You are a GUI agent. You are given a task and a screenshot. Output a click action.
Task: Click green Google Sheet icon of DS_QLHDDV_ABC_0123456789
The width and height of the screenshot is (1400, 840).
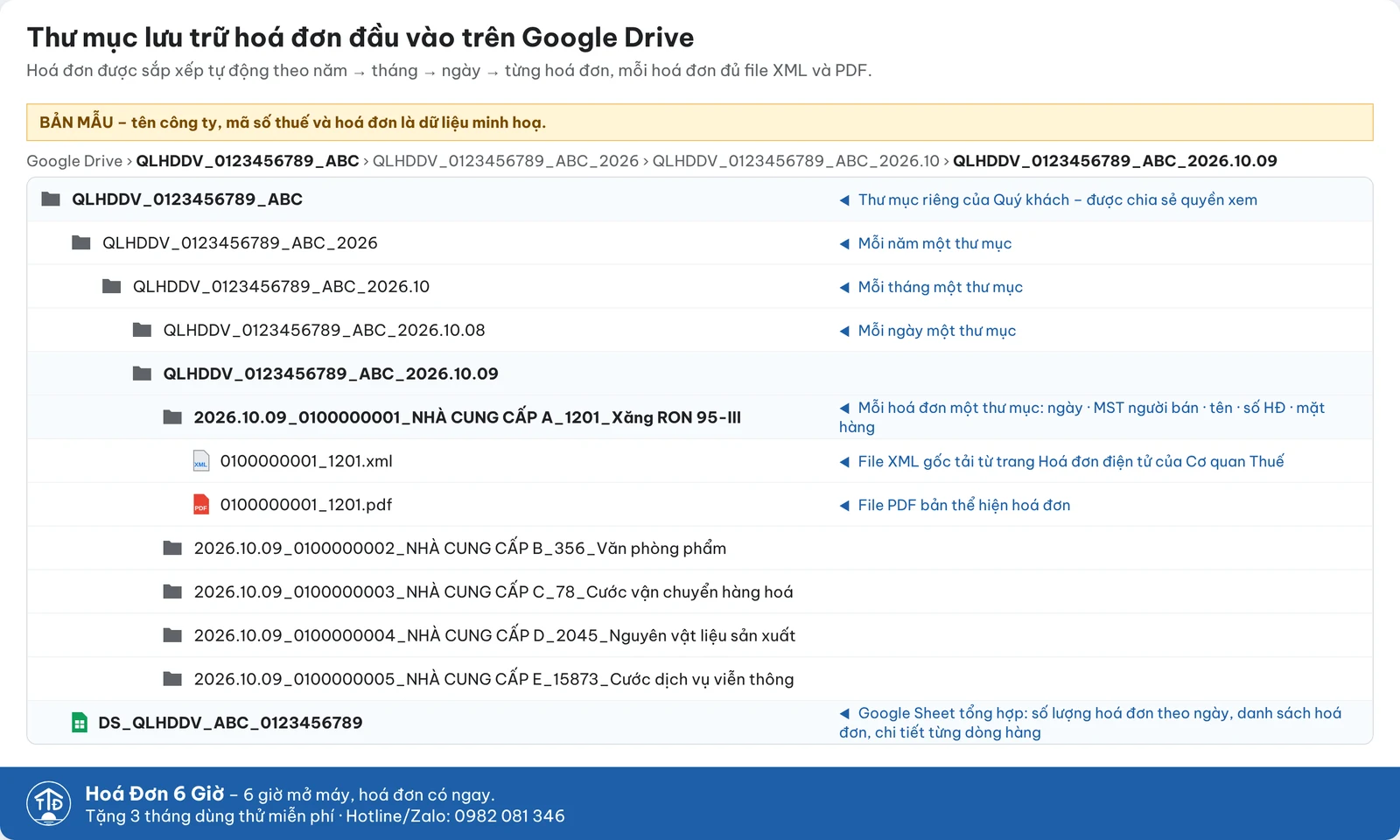coord(80,723)
